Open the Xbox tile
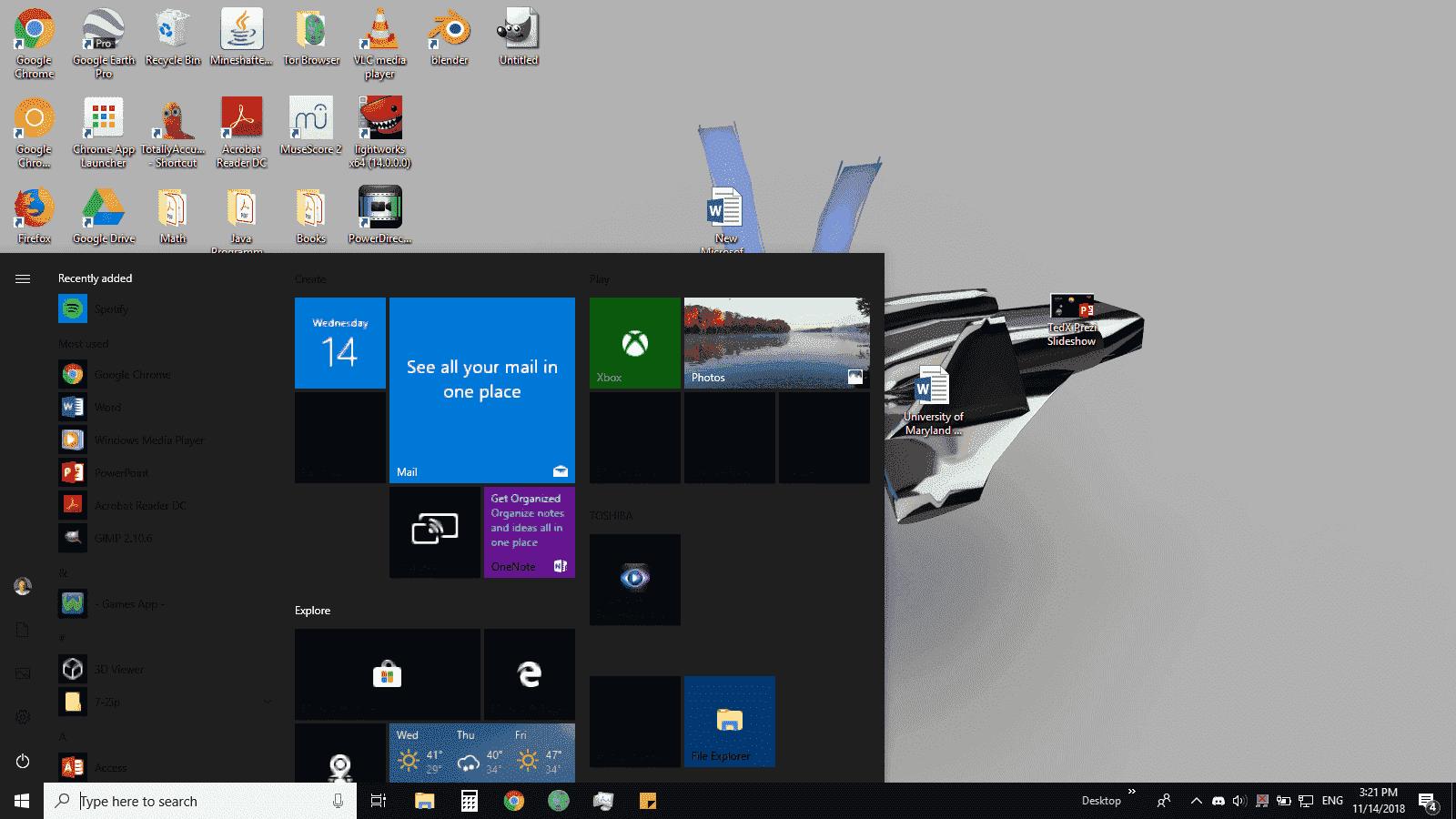The height and width of the screenshot is (819, 1456). [635, 343]
